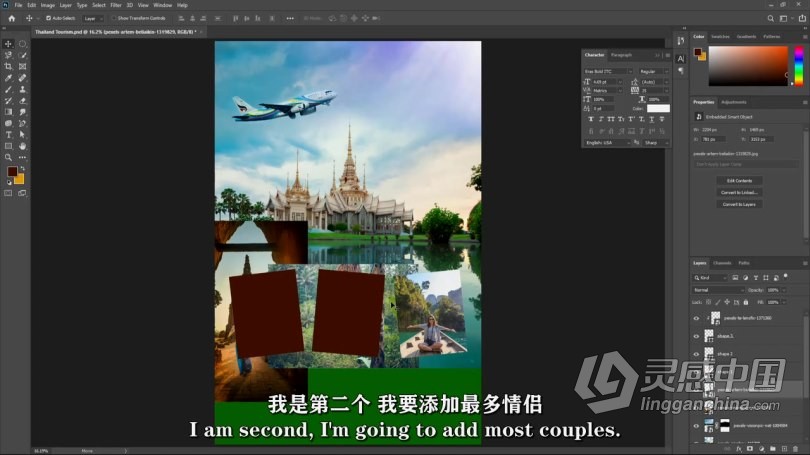Open the Image menu
Viewport: 810px width, 455px height.
click(48, 5)
